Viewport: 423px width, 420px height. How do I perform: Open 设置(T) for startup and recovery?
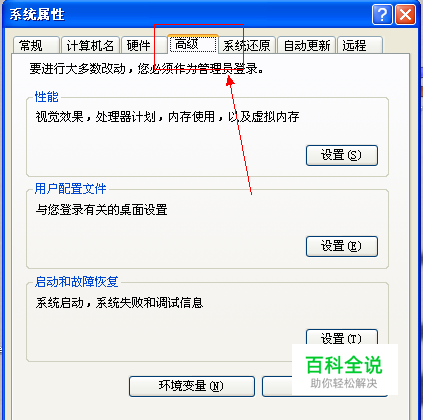pyautogui.click(x=342, y=337)
